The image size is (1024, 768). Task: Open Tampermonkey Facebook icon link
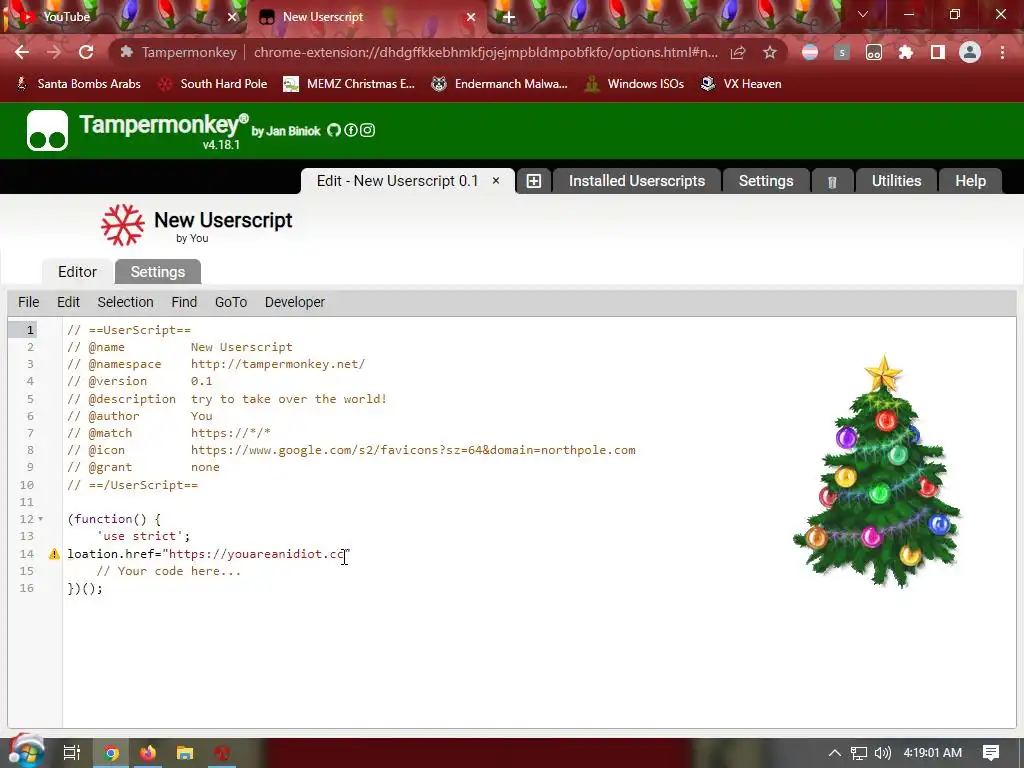pyautogui.click(x=351, y=131)
